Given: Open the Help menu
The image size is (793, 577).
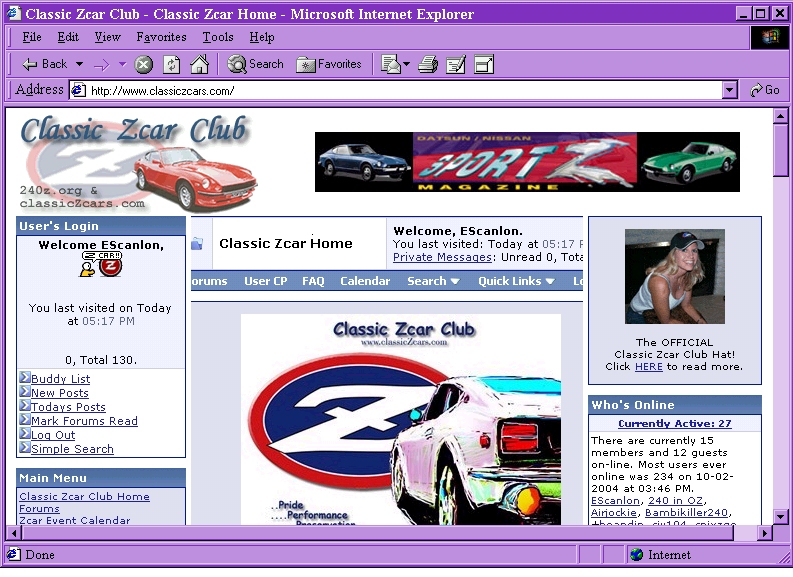Looking at the screenshot, I should point(262,37).
